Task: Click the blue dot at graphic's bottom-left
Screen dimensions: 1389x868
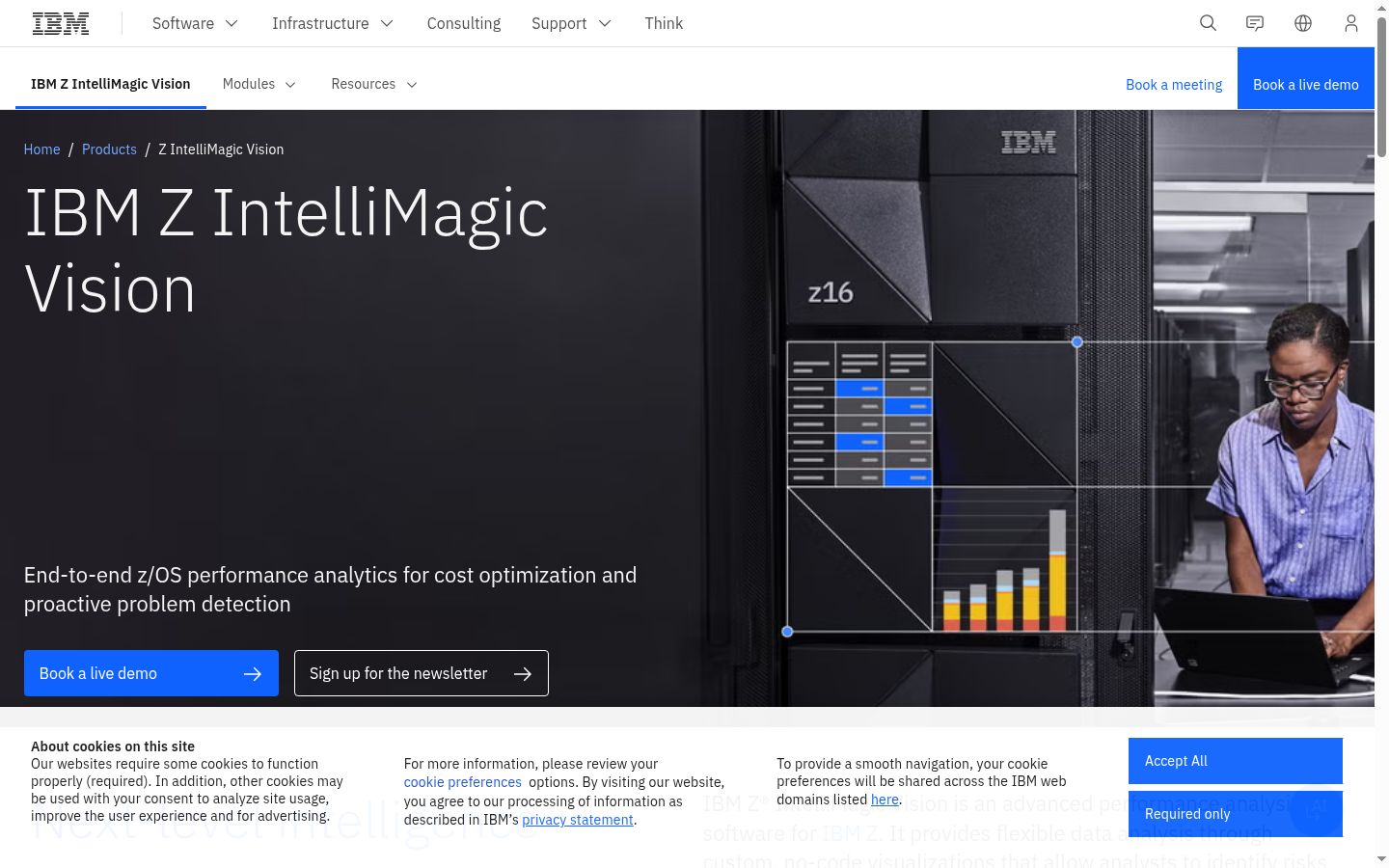Action: click(787, 632)
